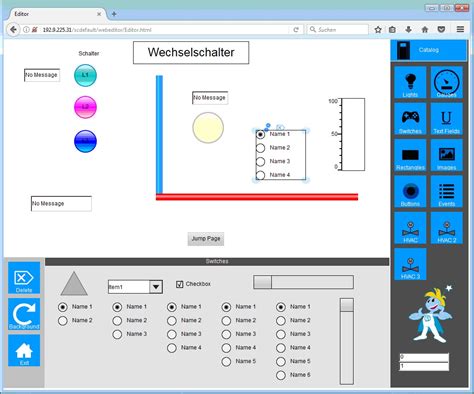
Task: Click the pale yellow lamp circle
Action: (x=208, y=128)
